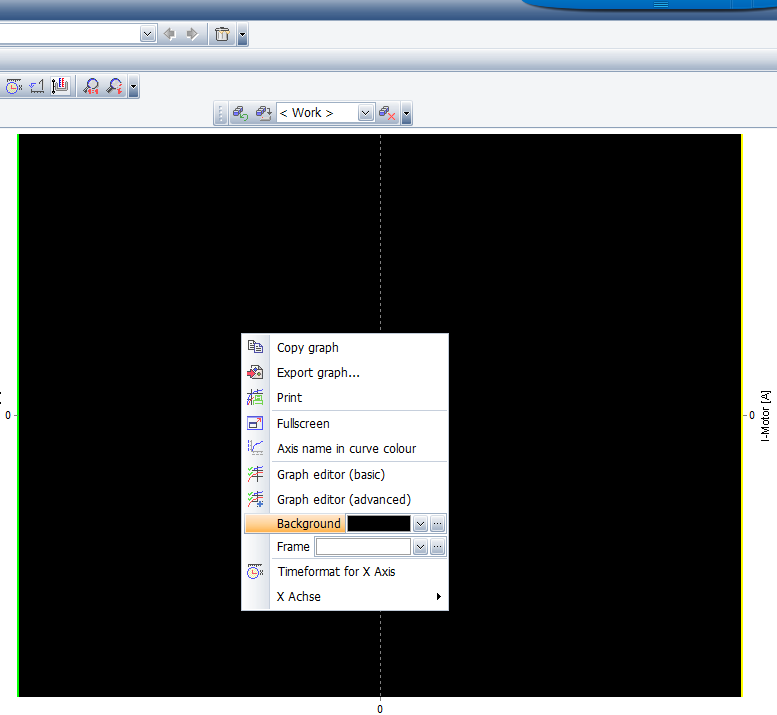
Task: Expand the Background colour dropdown arrow
Action: tap(420, 524)
